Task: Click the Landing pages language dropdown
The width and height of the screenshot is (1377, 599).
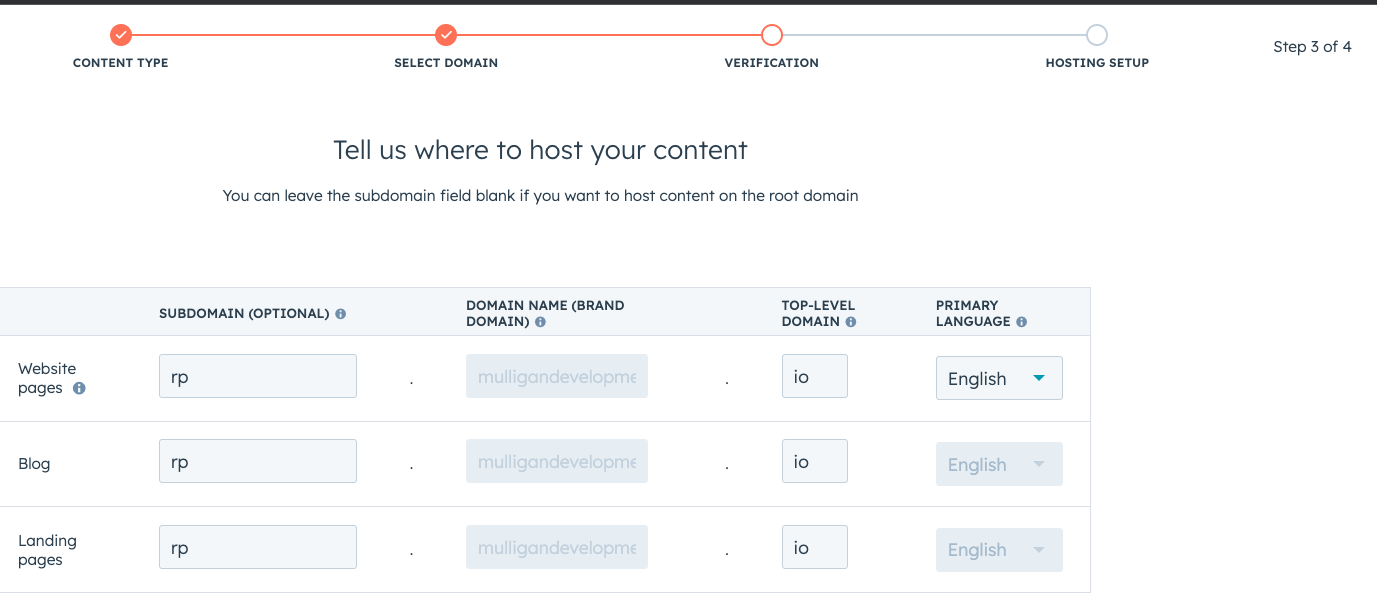Action: (998, 549)
